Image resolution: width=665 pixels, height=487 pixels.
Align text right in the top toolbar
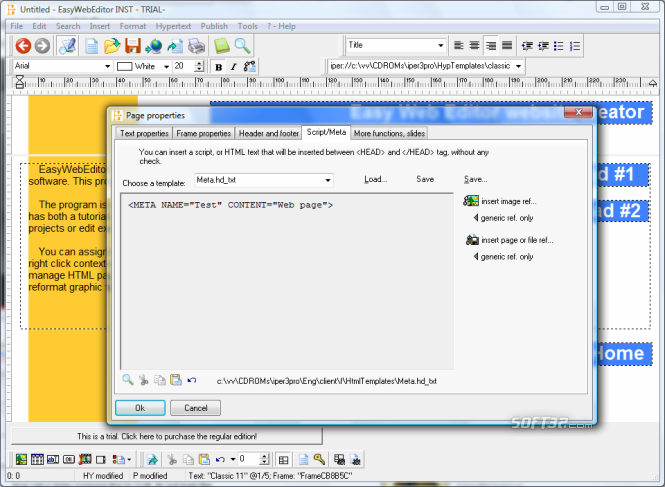tap(491, 45)
